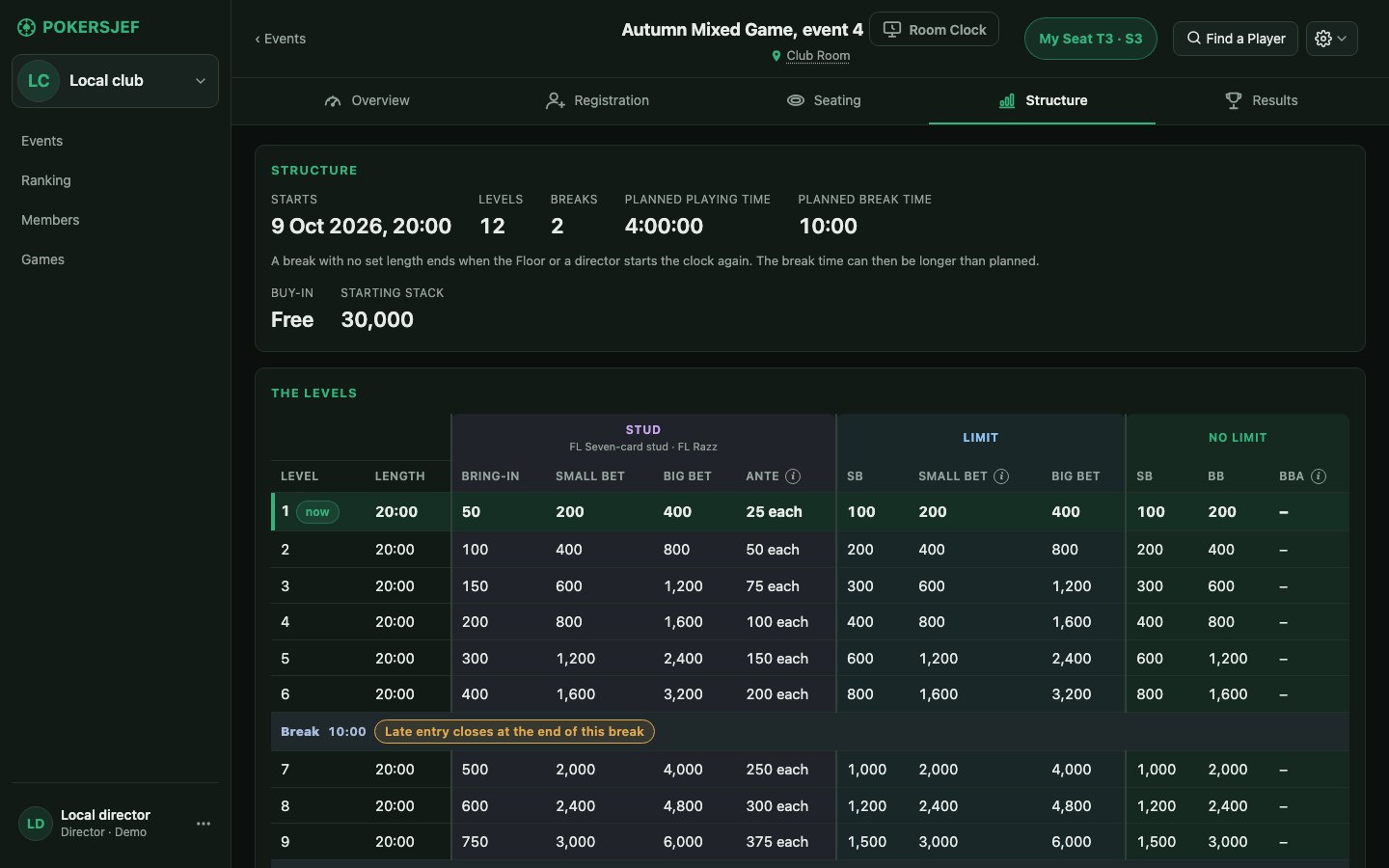1389x868 pixels.
Task: Go back to Events list
Action: coord(280,39)
